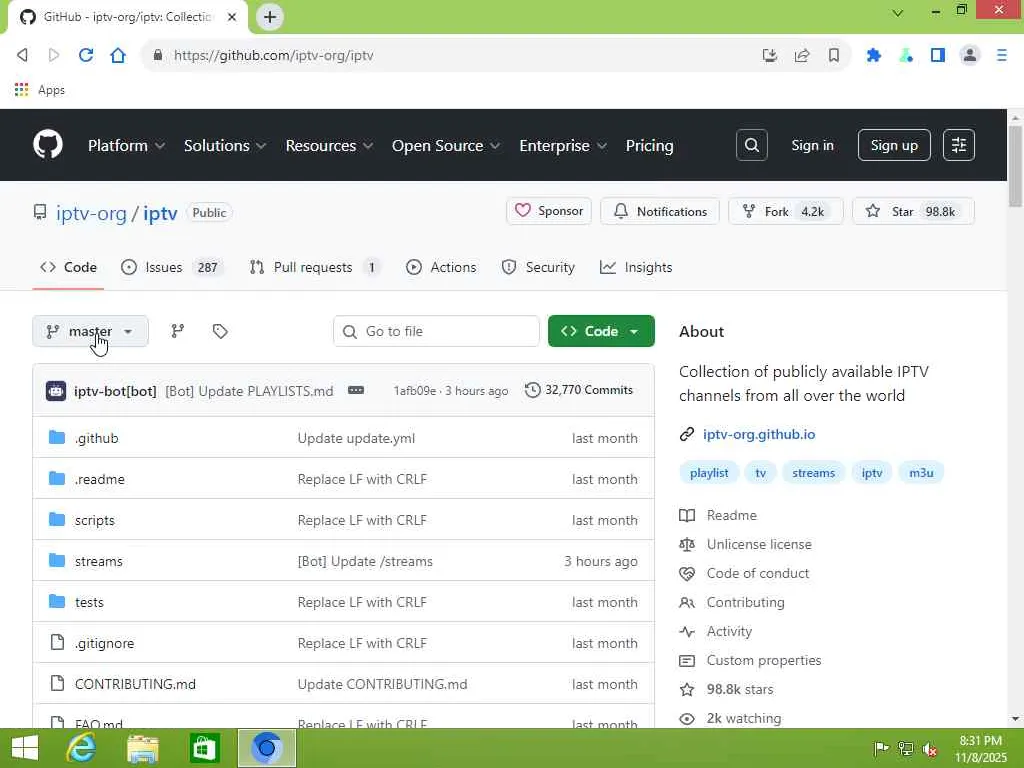Expand Open Source navigation menu
The image size is (1024, 768).
(x=446, y=146)
